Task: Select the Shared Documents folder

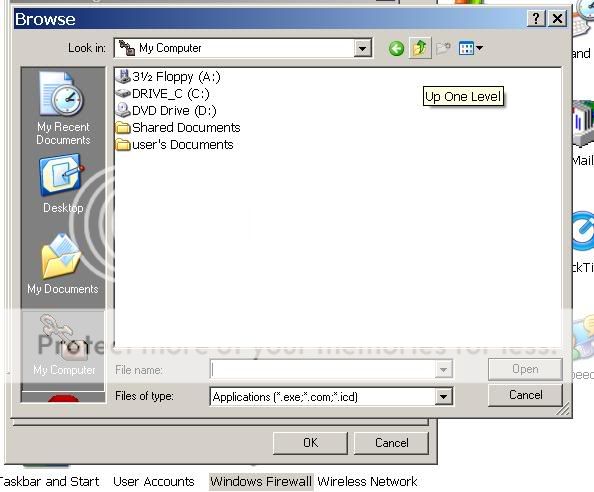Action: [x=178, y=128]
